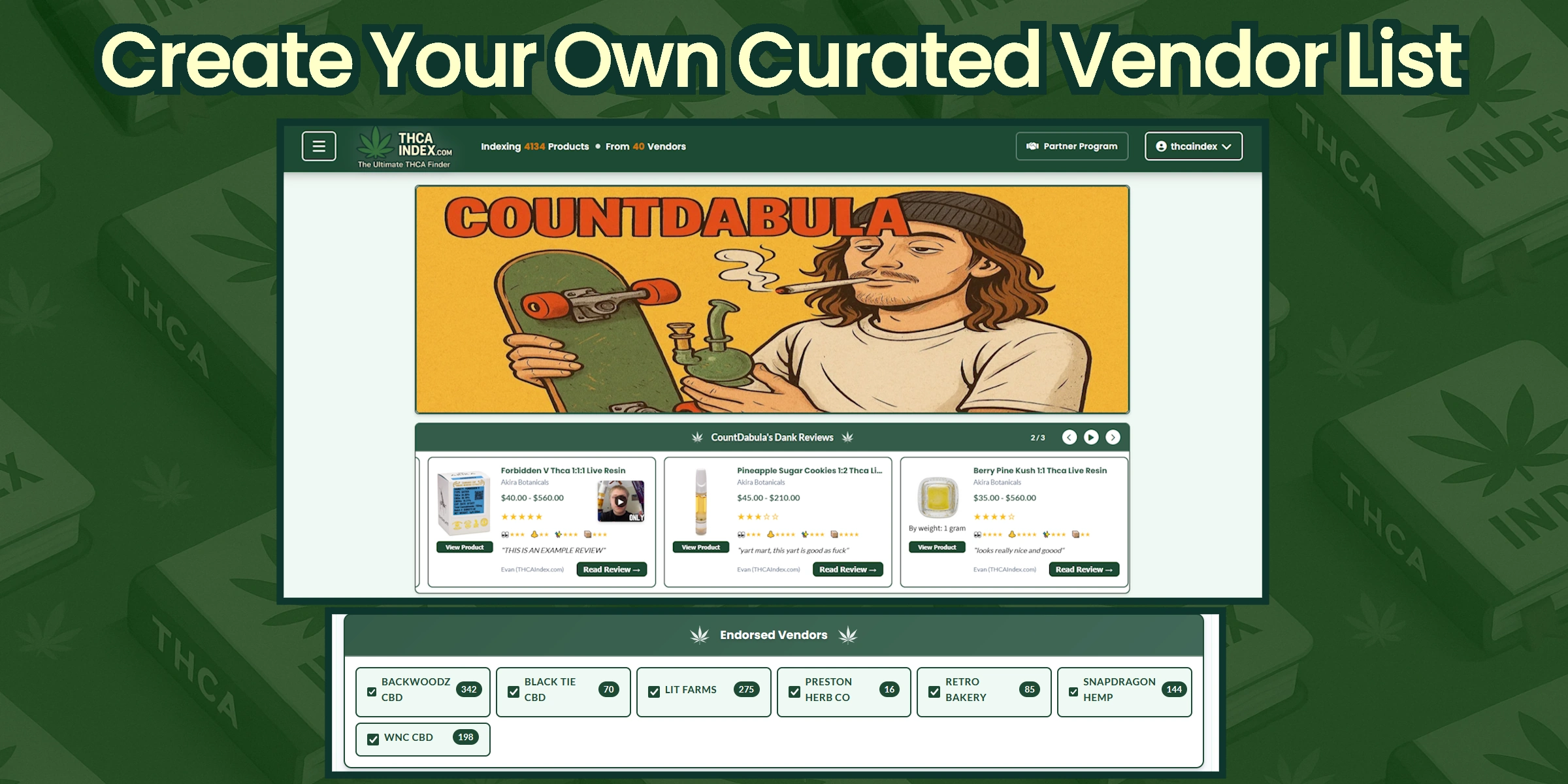Open the hamburger menu in the header
The width and height of the screenshot is (1568, 784).
(319, 146)
